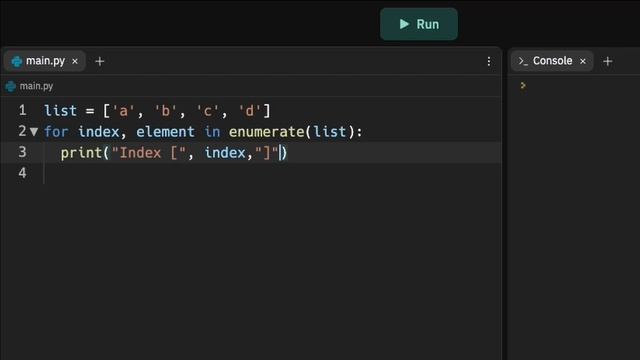Close the main.py tab
640x360 pixels.
click(x=75, y=61)
